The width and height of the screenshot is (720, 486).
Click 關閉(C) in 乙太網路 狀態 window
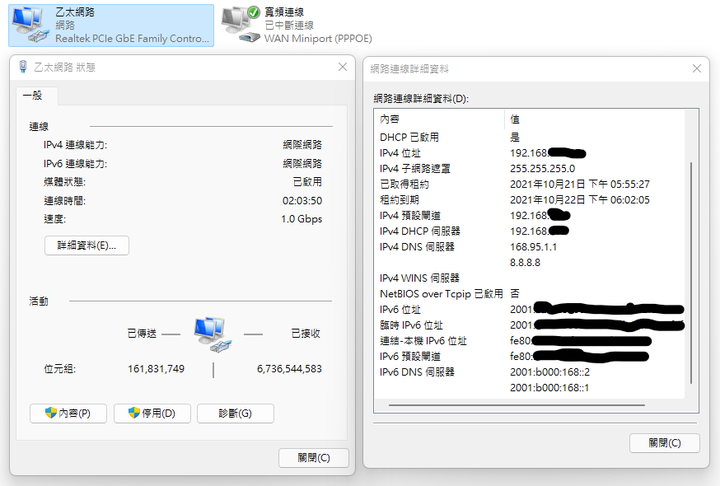[x=314, y=458]
